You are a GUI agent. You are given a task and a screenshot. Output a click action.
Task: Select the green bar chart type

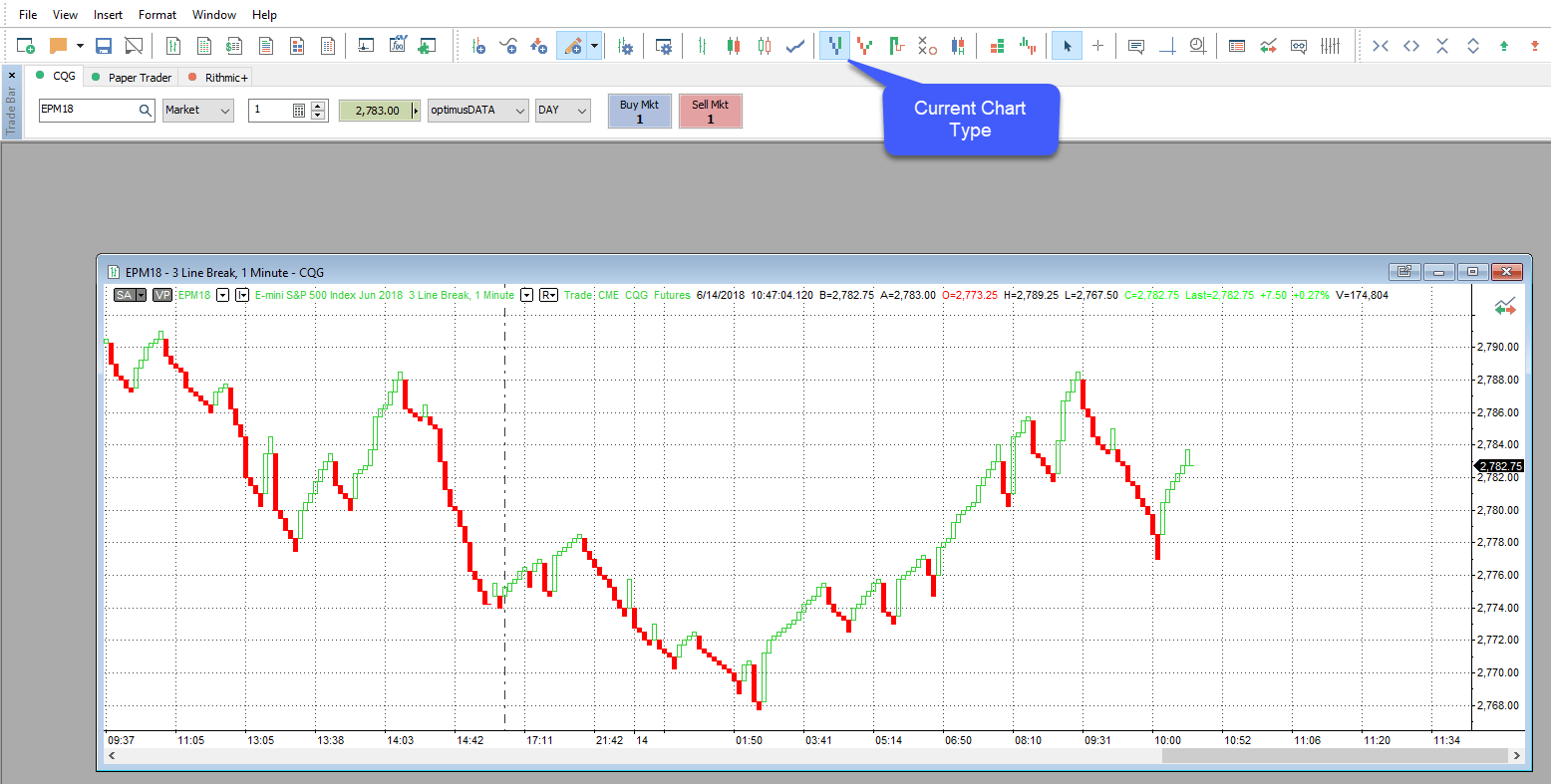703,46
